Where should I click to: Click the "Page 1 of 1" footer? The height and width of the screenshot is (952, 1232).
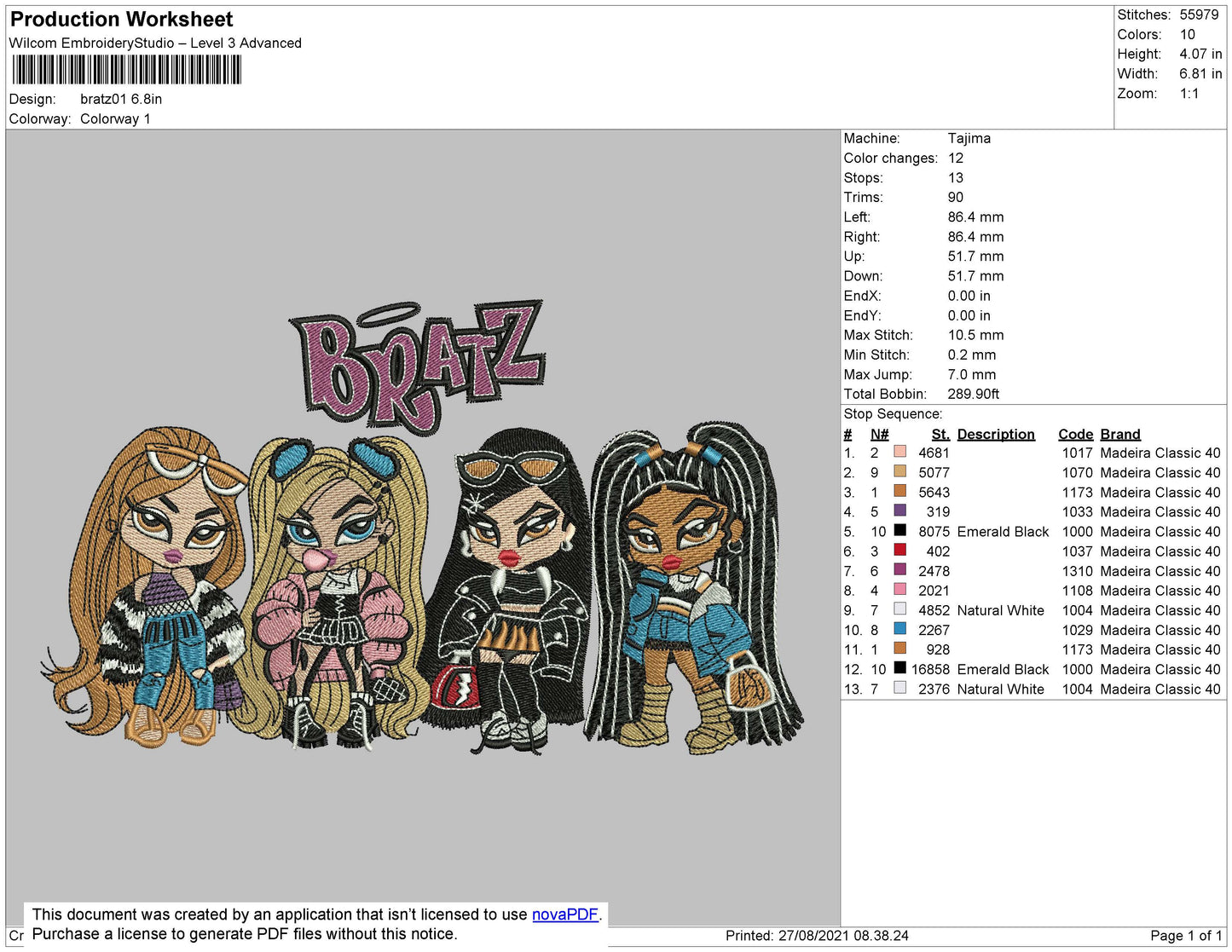(1186, 936)
